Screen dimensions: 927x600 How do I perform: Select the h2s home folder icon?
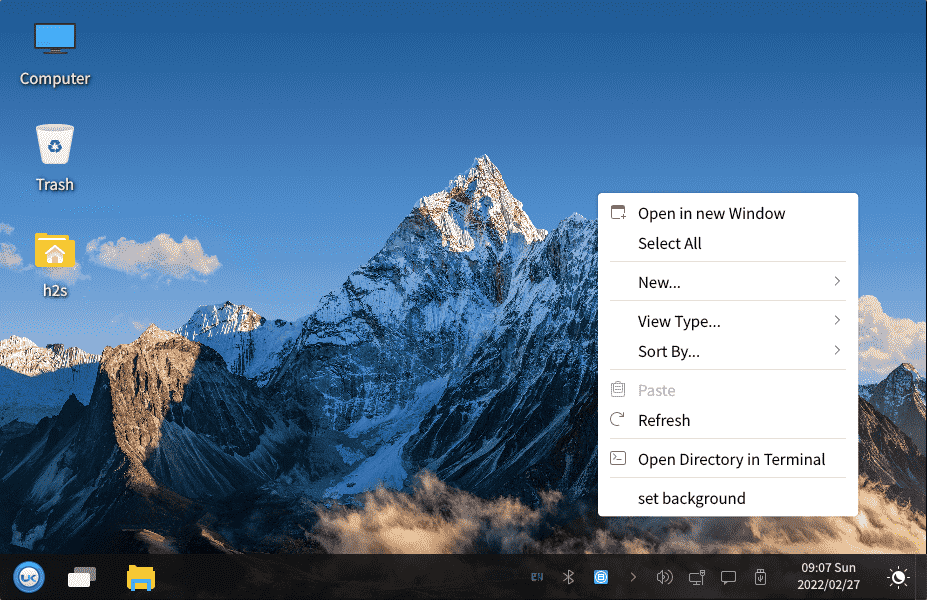pyautogui.click(x=54, y=265)
